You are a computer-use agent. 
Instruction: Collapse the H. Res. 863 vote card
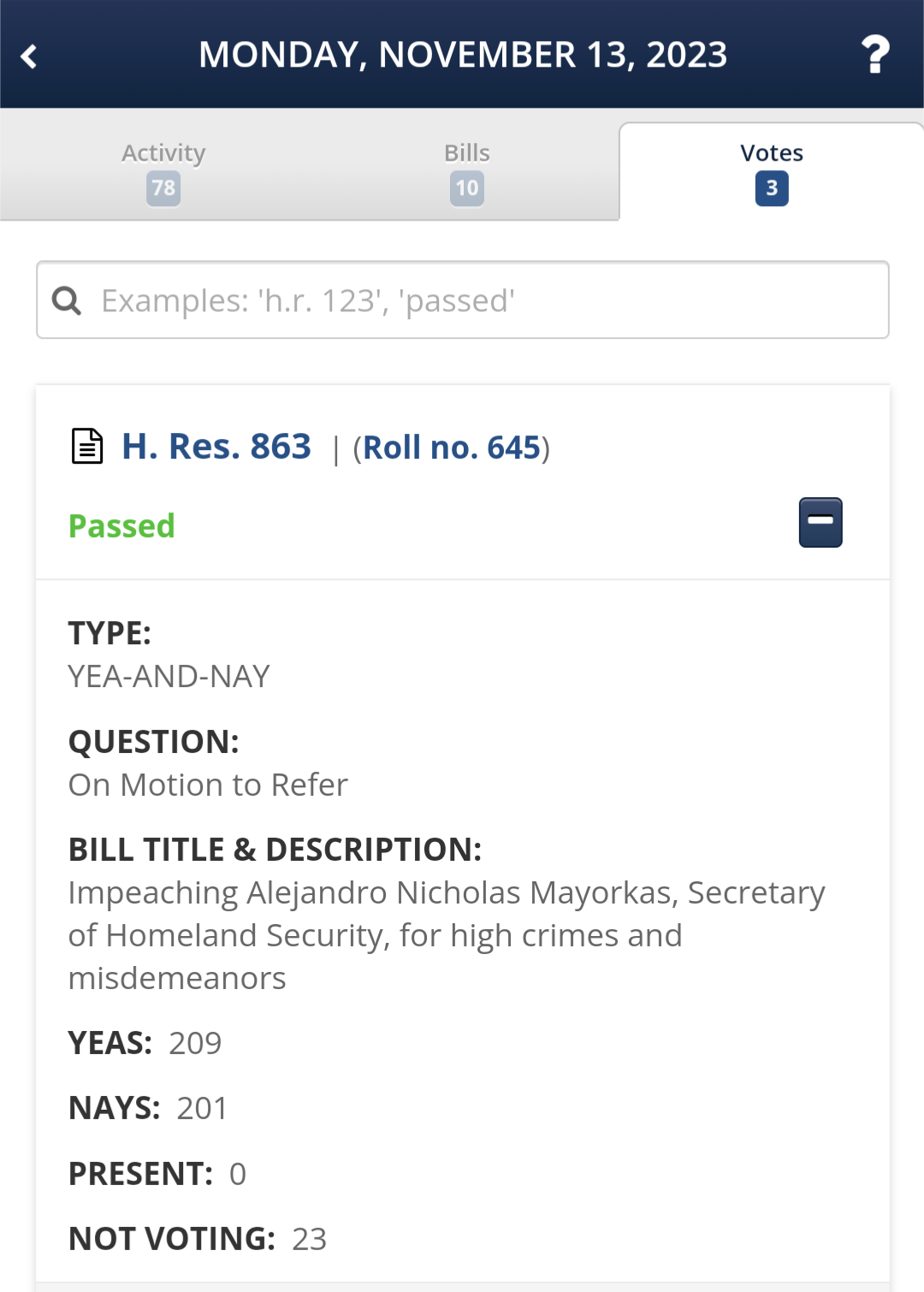[x=820, y=522]
